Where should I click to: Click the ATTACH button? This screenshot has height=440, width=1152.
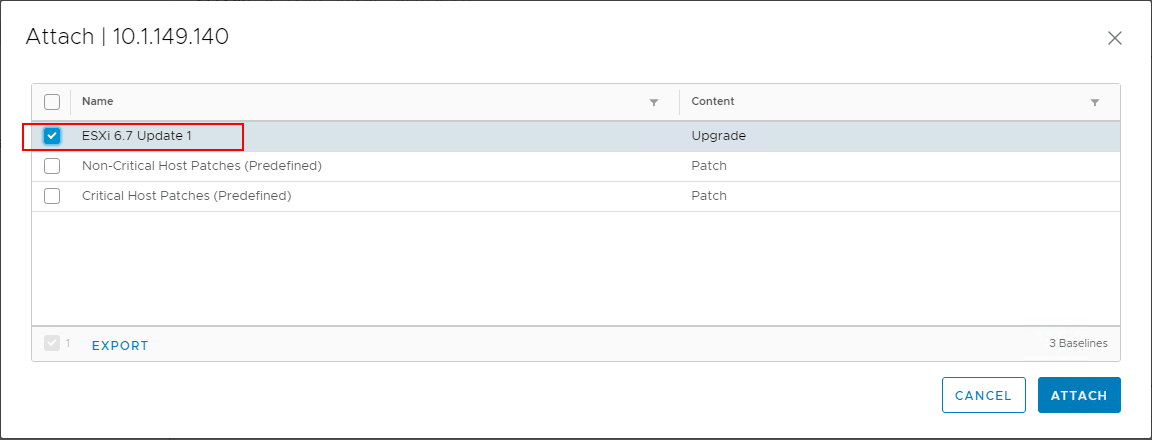(1079, 395)
